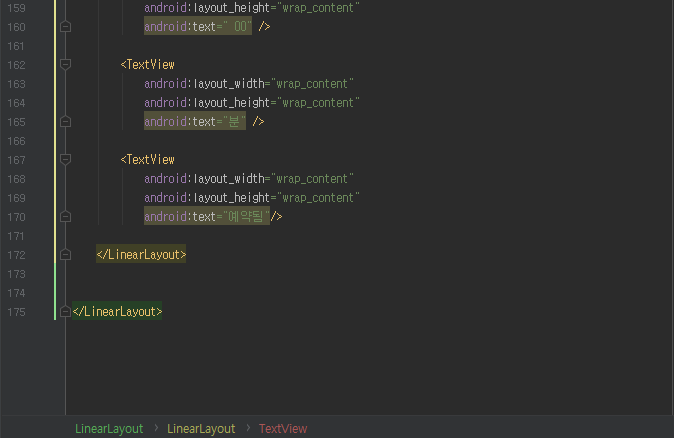The image size is (674, 438).
Task: Click layout_width attribute on line 168
Action: click(249, 178)
